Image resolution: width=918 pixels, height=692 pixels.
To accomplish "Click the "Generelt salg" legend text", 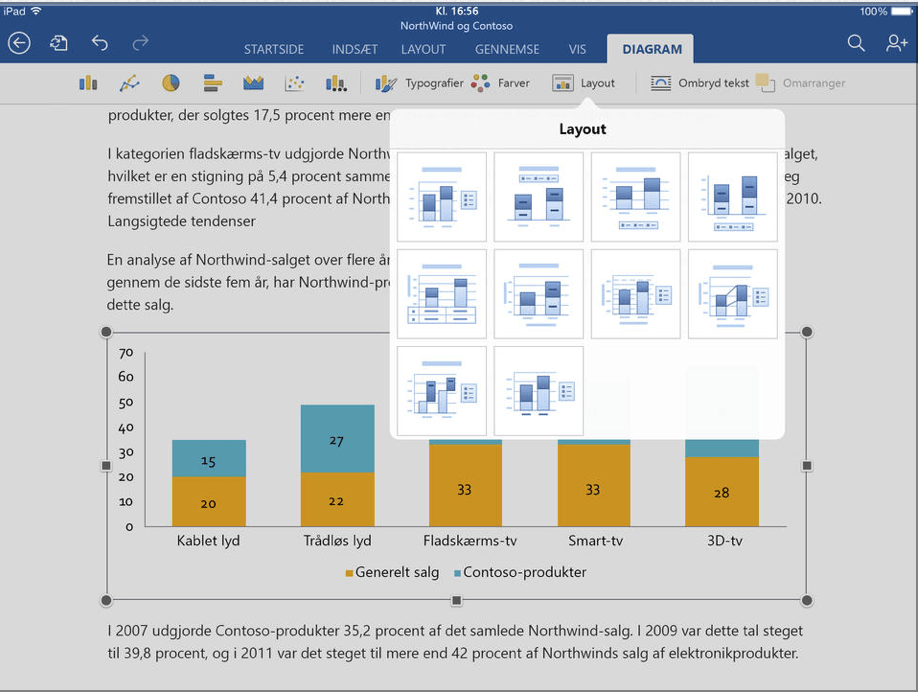I will point(397,573).
